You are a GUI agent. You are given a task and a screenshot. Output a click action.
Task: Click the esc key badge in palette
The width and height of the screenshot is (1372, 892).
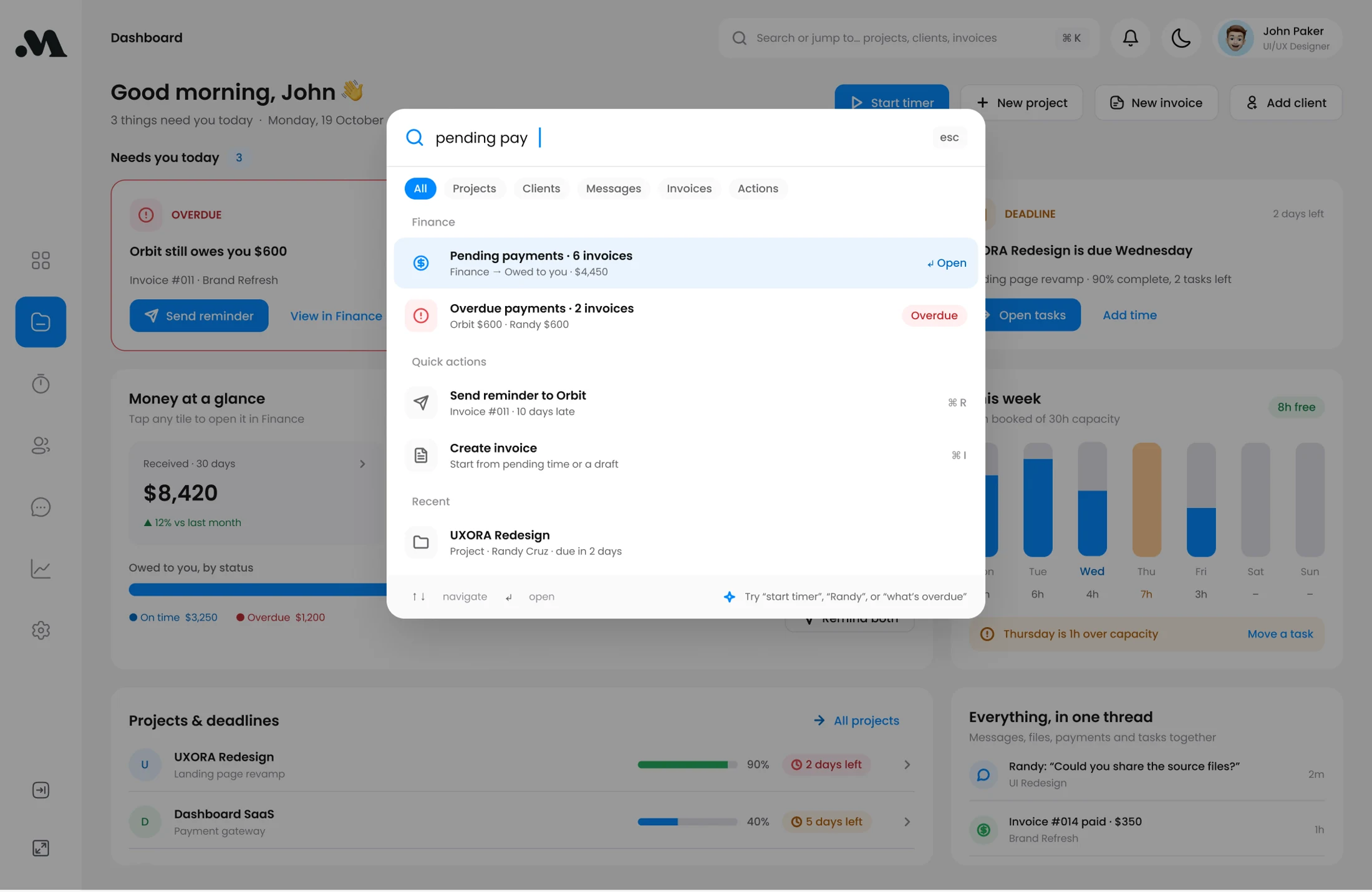(949, 137)
